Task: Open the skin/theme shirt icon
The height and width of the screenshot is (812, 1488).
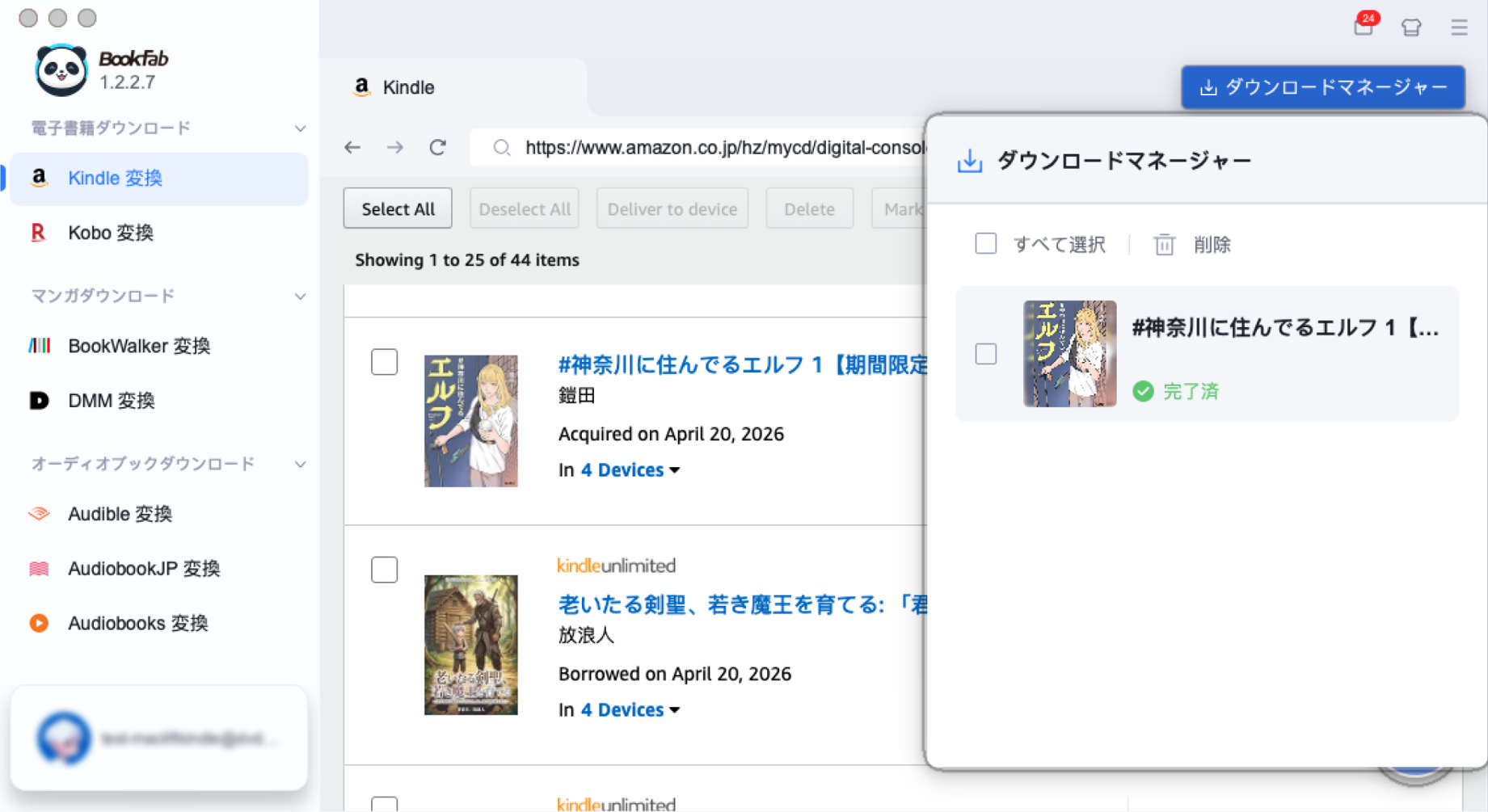Action: [x=1411, y=27]
